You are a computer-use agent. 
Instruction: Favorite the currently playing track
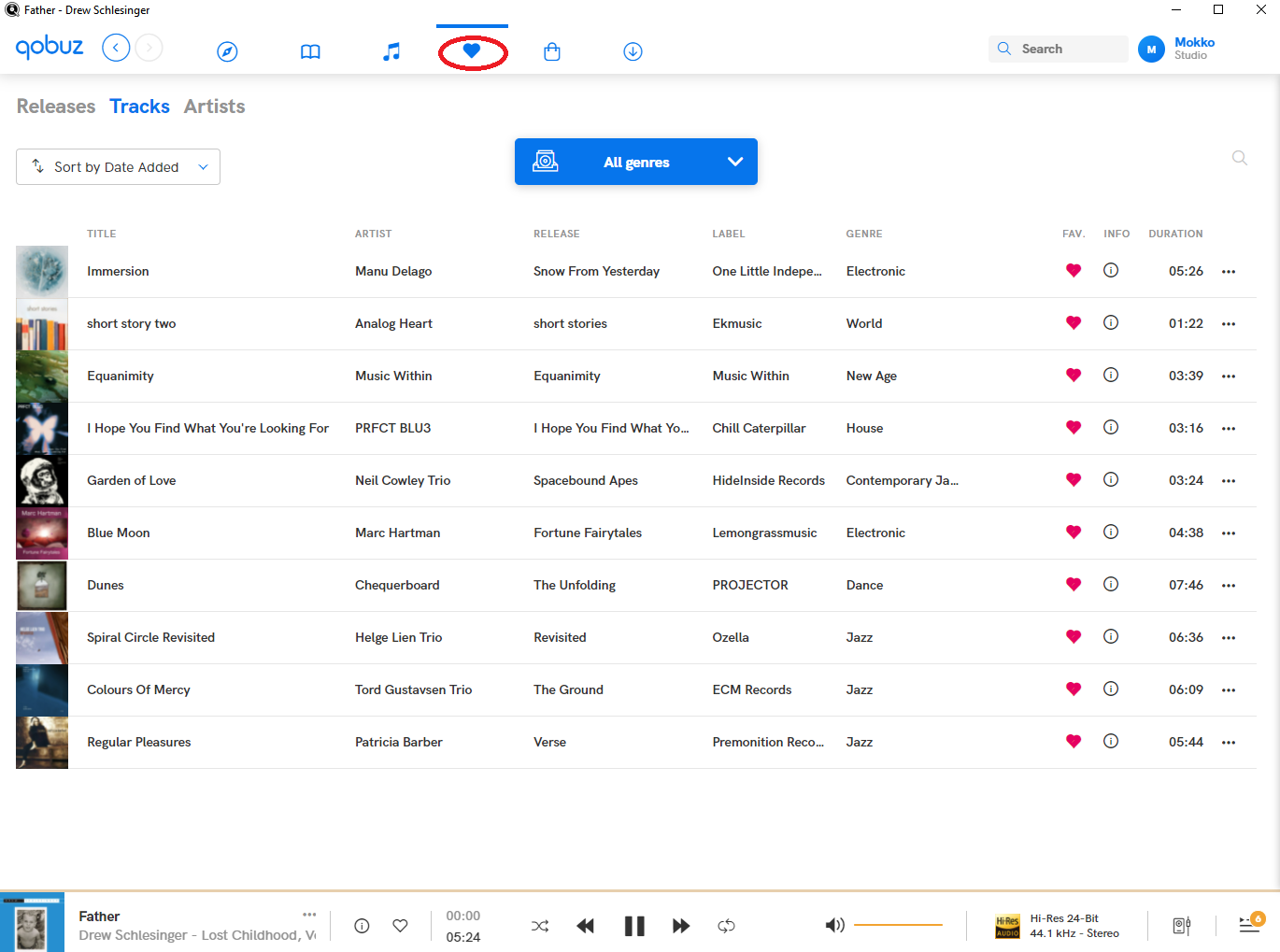point(400,926)
